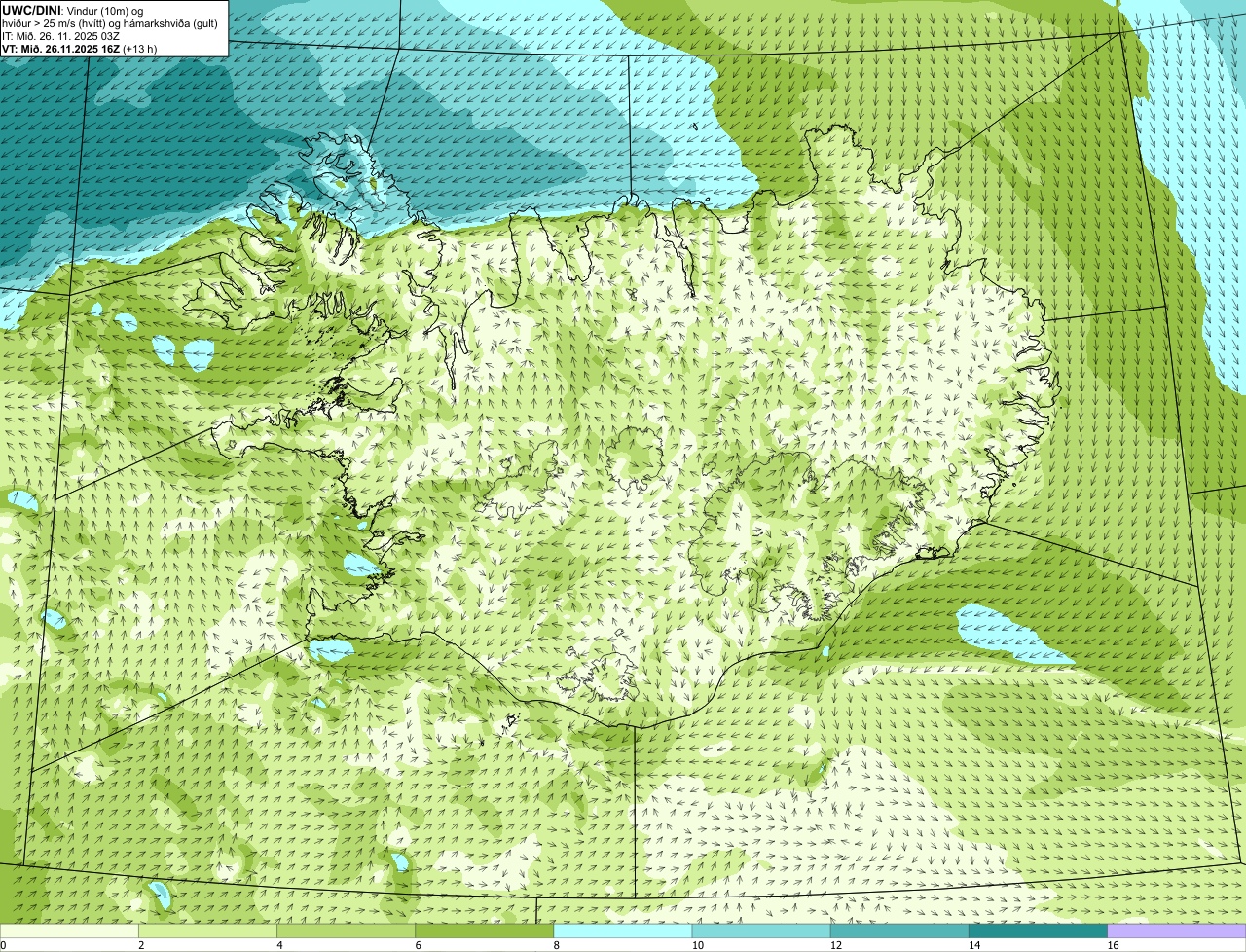1246x952 pixels.
Task: Click the "UWC/DINI: Vindur (10m) og" title line
Action: [73, 10]
